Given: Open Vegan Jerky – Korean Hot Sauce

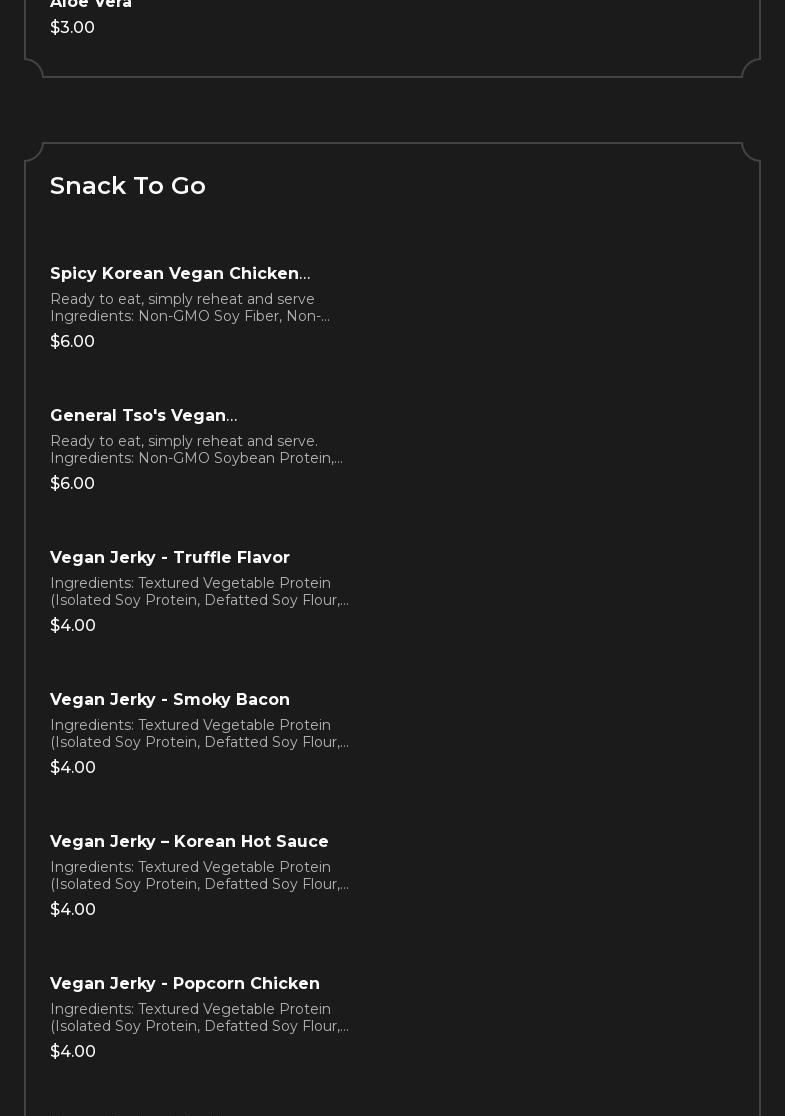Looking at the screenshot, I should tap(189, 841).
